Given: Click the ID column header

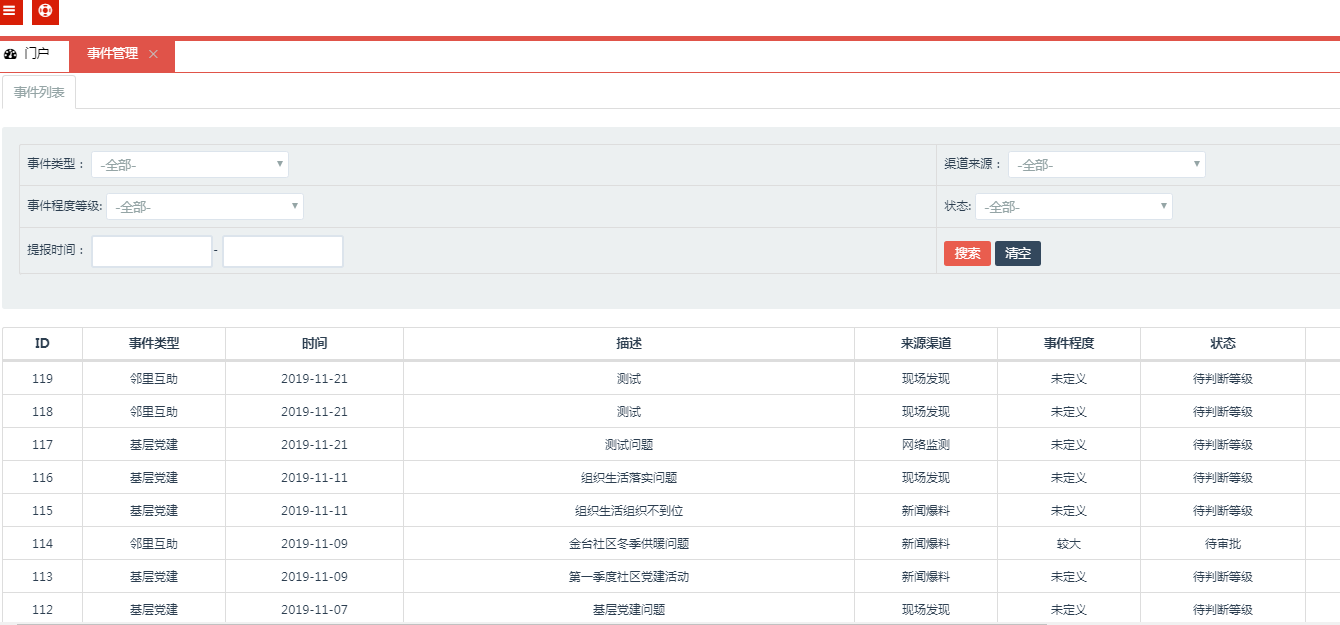Looking at the screenshot, I should point(42,343).
